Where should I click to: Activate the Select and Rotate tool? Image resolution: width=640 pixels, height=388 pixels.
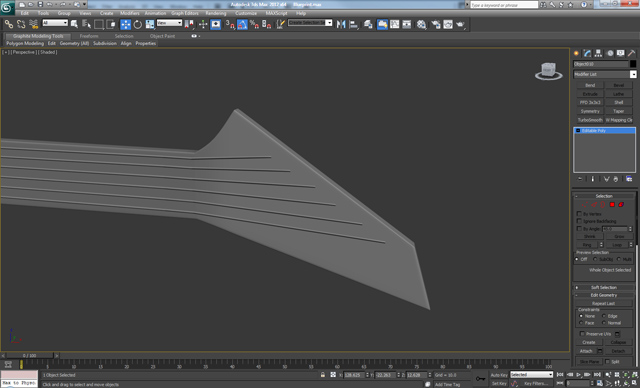[x=138, y=24]
